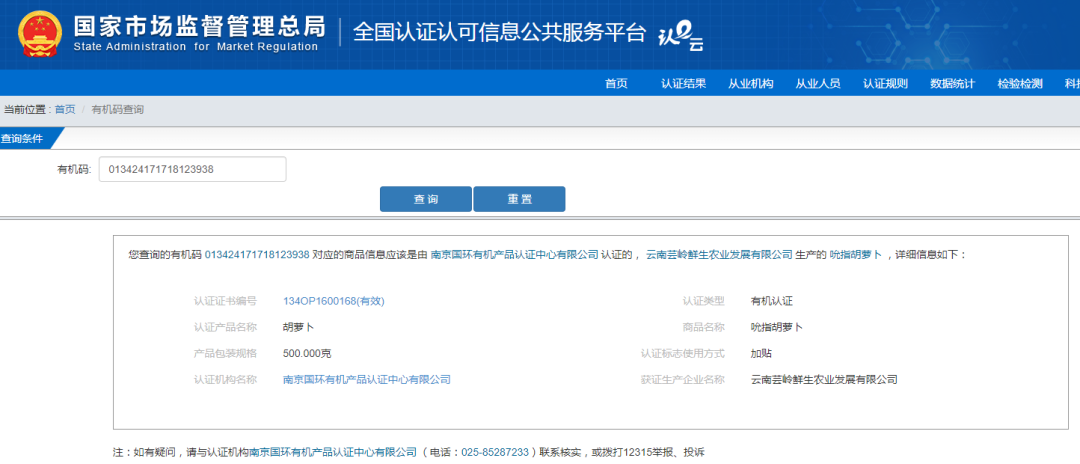This screenshot has width=1080, height=464.
Task: Click 加贴 label usage value
Action: (x=761, y=353)
